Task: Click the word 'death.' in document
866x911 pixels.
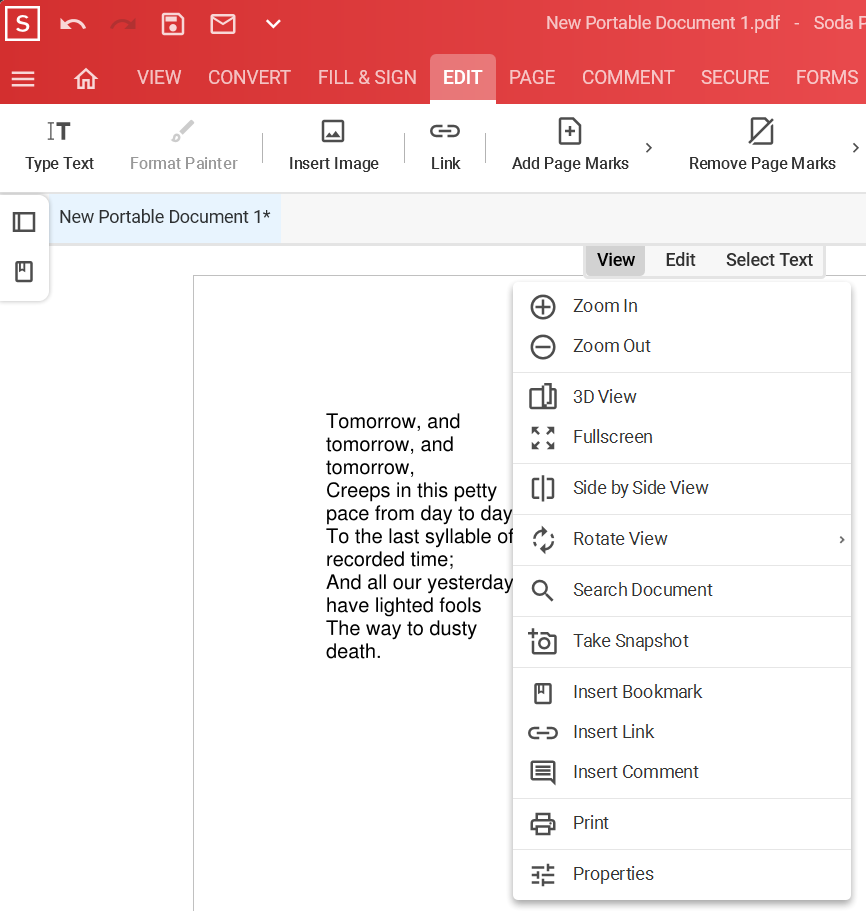Action: coord(353,652)
